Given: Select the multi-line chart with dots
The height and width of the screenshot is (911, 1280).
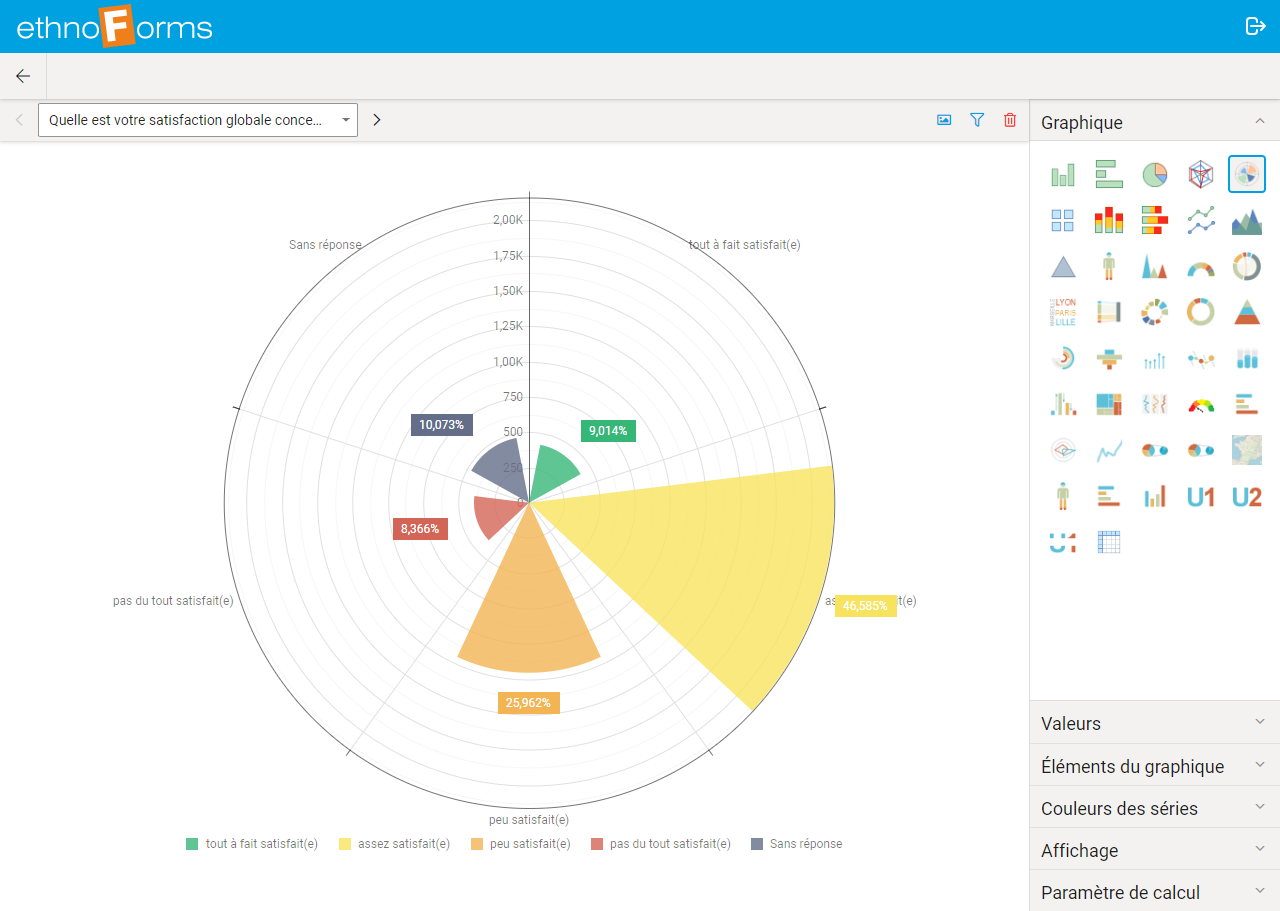Looking at the screenshot, I should click(x=1201, y=221).
